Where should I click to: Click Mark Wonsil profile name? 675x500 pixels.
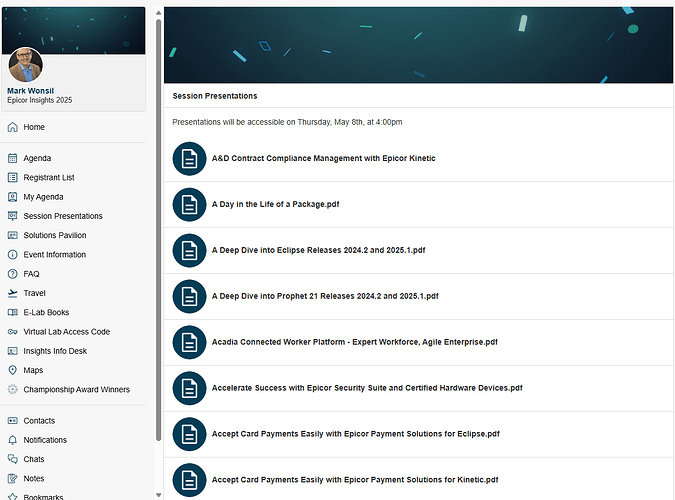coord(31,91)
